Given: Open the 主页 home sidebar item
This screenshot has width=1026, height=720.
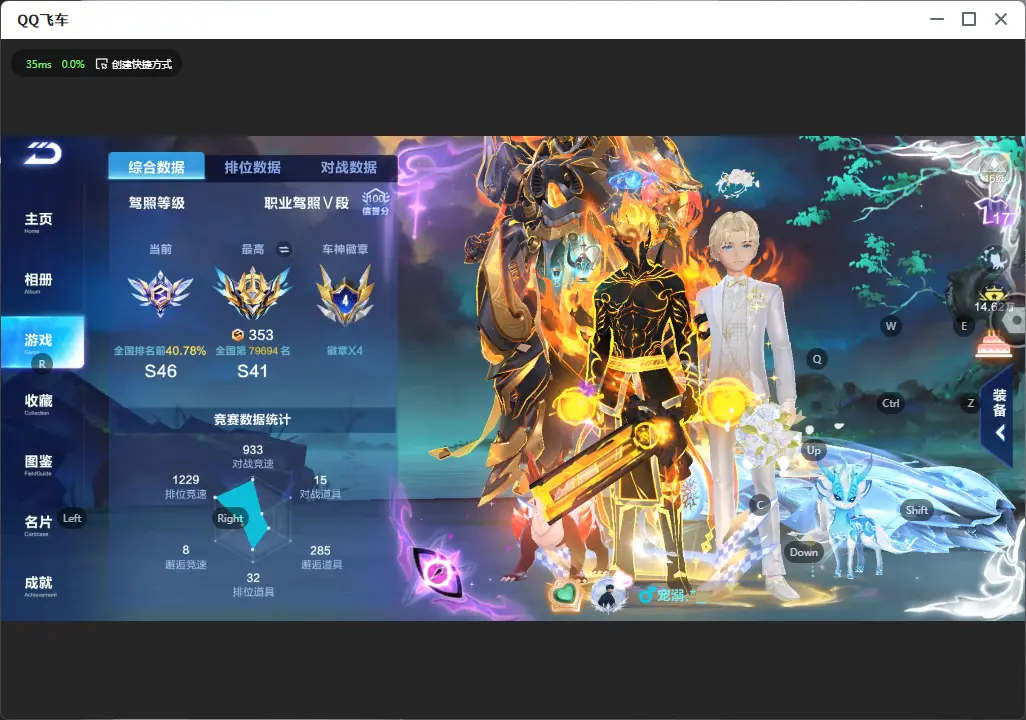Looking at the screenshot, I should tap(39, 221).
